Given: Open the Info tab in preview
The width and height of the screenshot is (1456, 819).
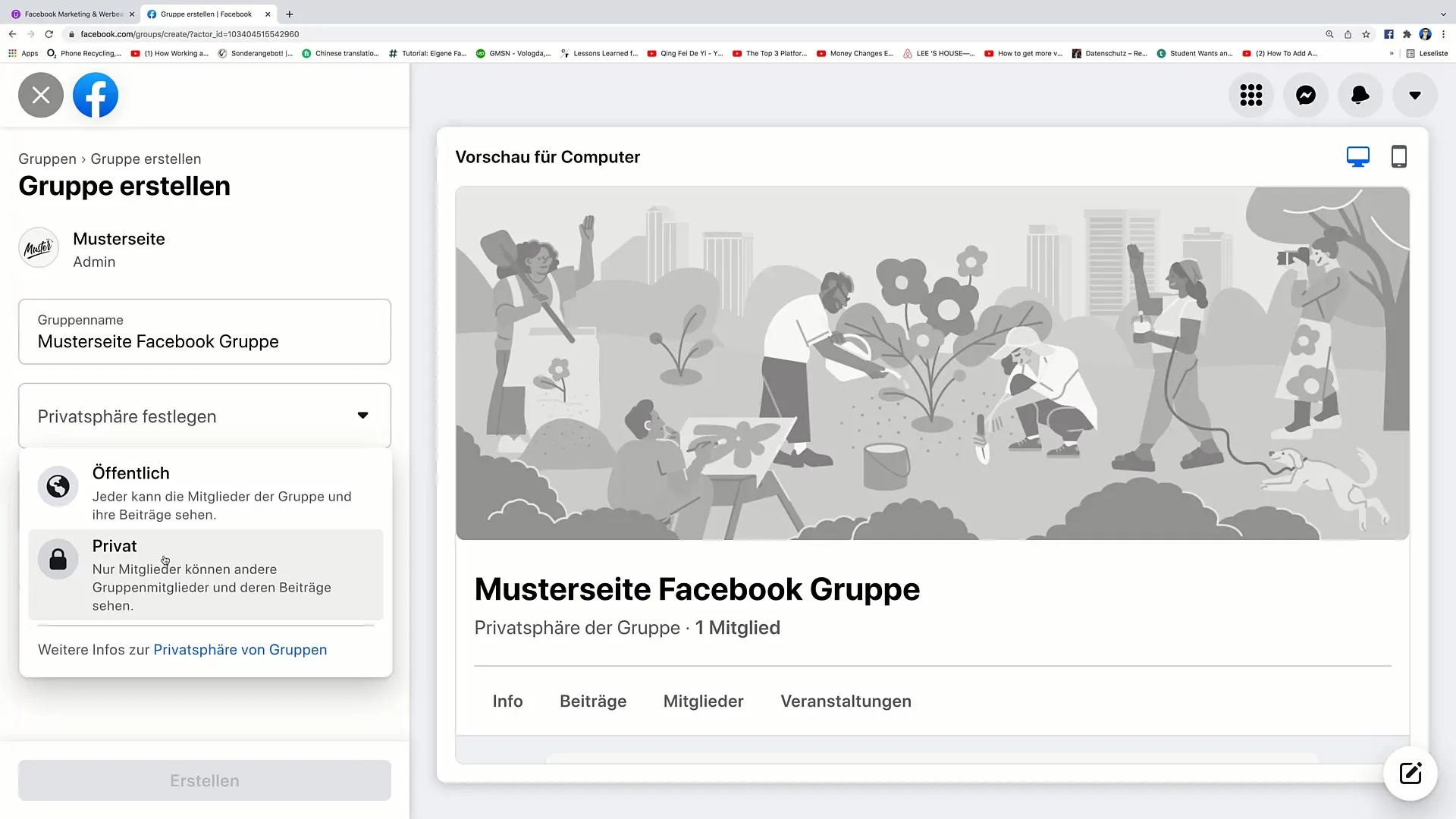Looking at the screenshot, I should tap(508, 700).
